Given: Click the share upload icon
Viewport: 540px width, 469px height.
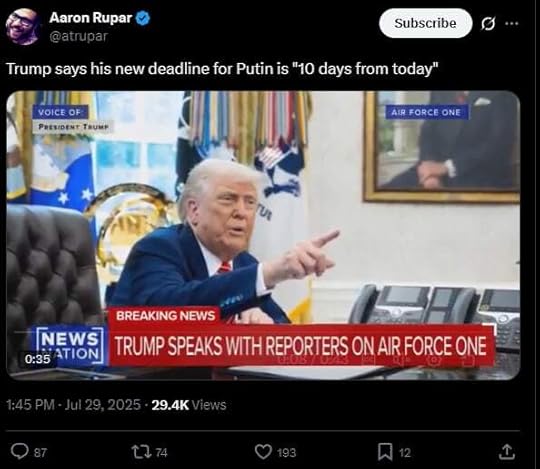Looking at the screenshot, I should click(507, 452).
